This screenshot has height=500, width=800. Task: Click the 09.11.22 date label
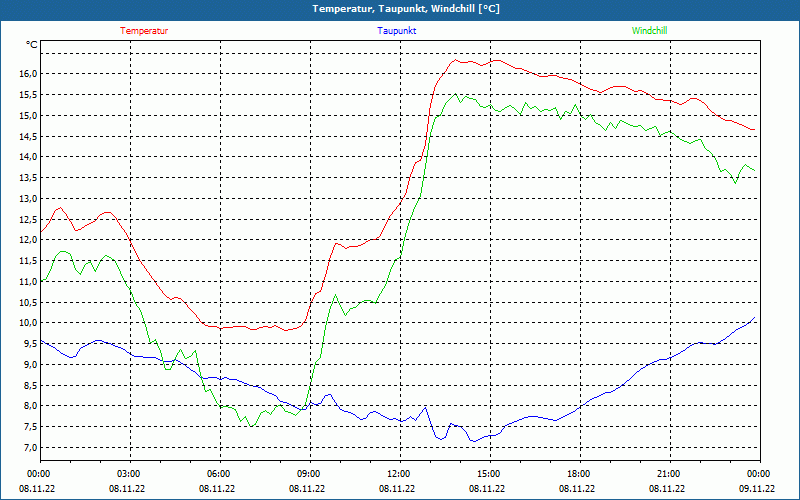(757, 488)
